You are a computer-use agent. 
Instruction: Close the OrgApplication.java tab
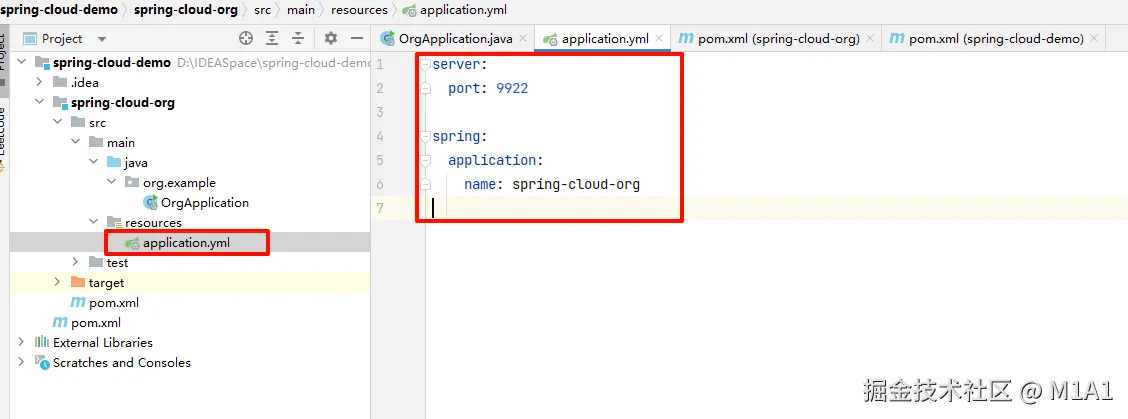tap(523, 39)
